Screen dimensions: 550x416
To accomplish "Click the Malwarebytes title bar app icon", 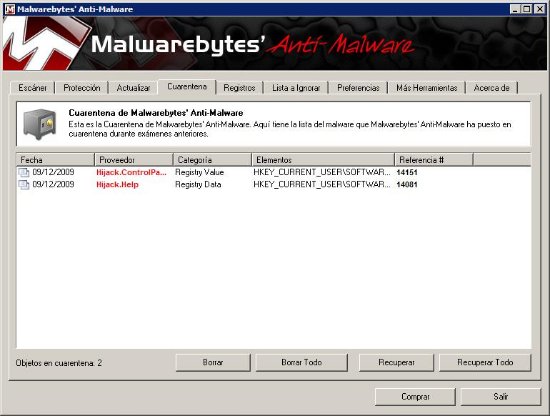I will pyautogui.click(x=9, y=9).
